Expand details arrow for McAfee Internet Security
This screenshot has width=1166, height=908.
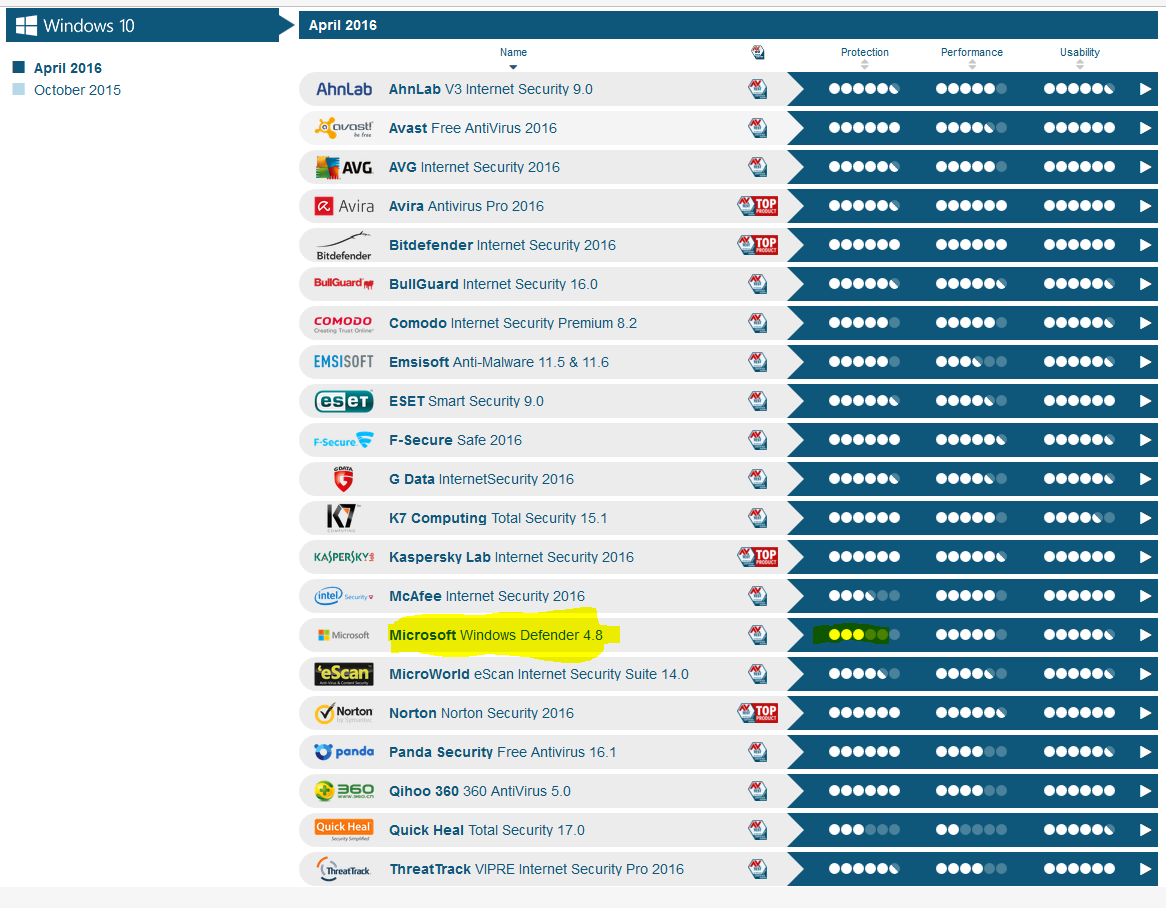[x=1145, y=596]
